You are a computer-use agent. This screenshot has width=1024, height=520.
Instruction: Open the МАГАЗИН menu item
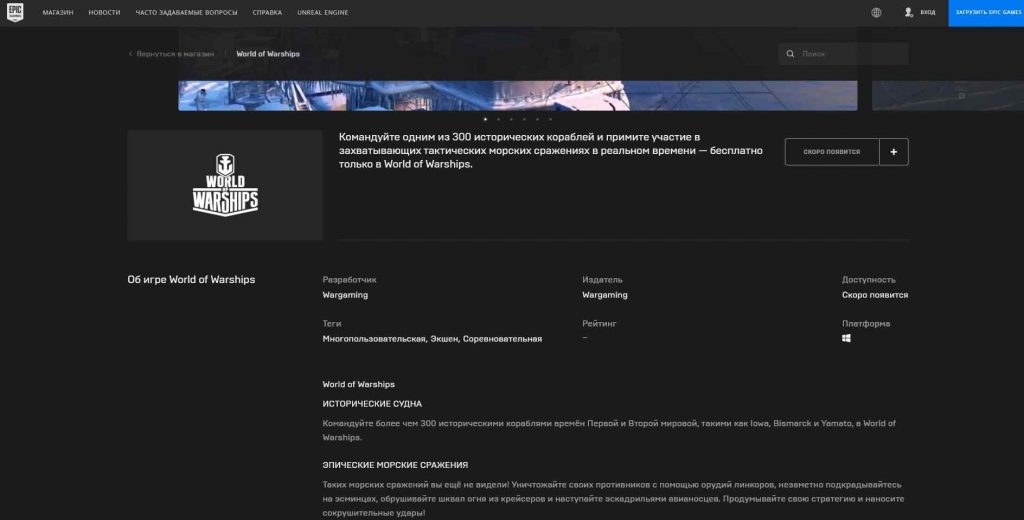59,13
